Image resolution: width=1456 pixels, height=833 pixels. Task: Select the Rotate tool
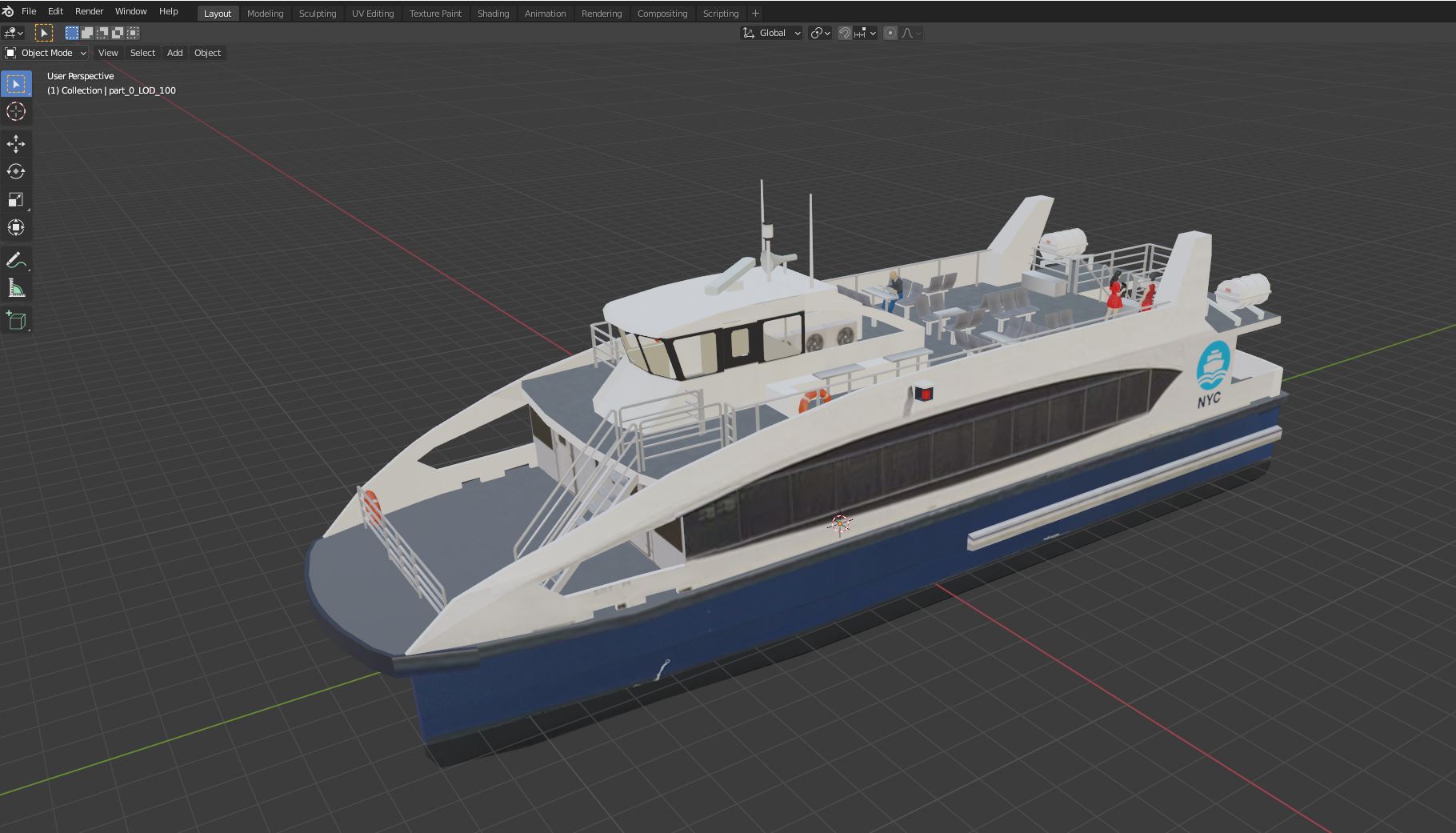coord(16,172)
